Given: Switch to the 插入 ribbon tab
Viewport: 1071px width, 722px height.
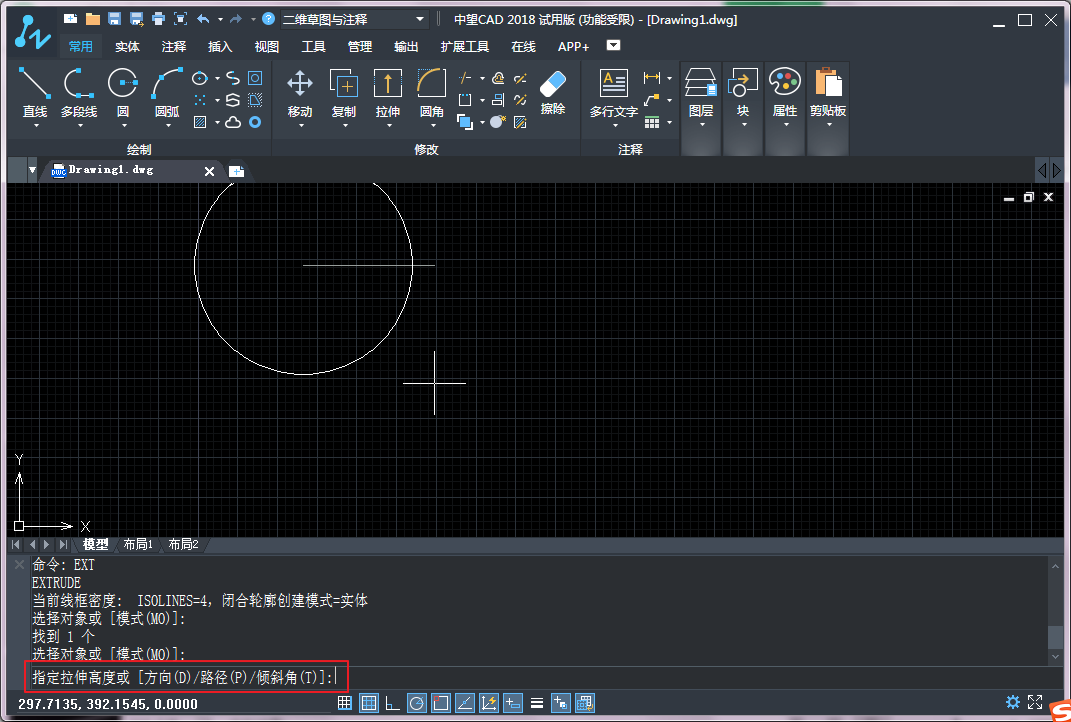Looking at the screenshot, I should (220, 46).
